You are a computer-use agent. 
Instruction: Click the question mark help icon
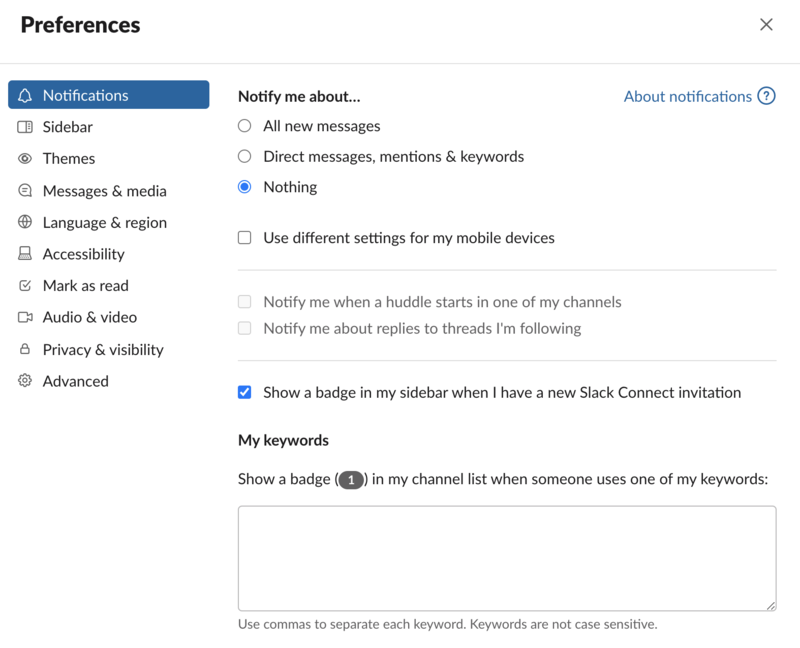[x=766, y=97]
